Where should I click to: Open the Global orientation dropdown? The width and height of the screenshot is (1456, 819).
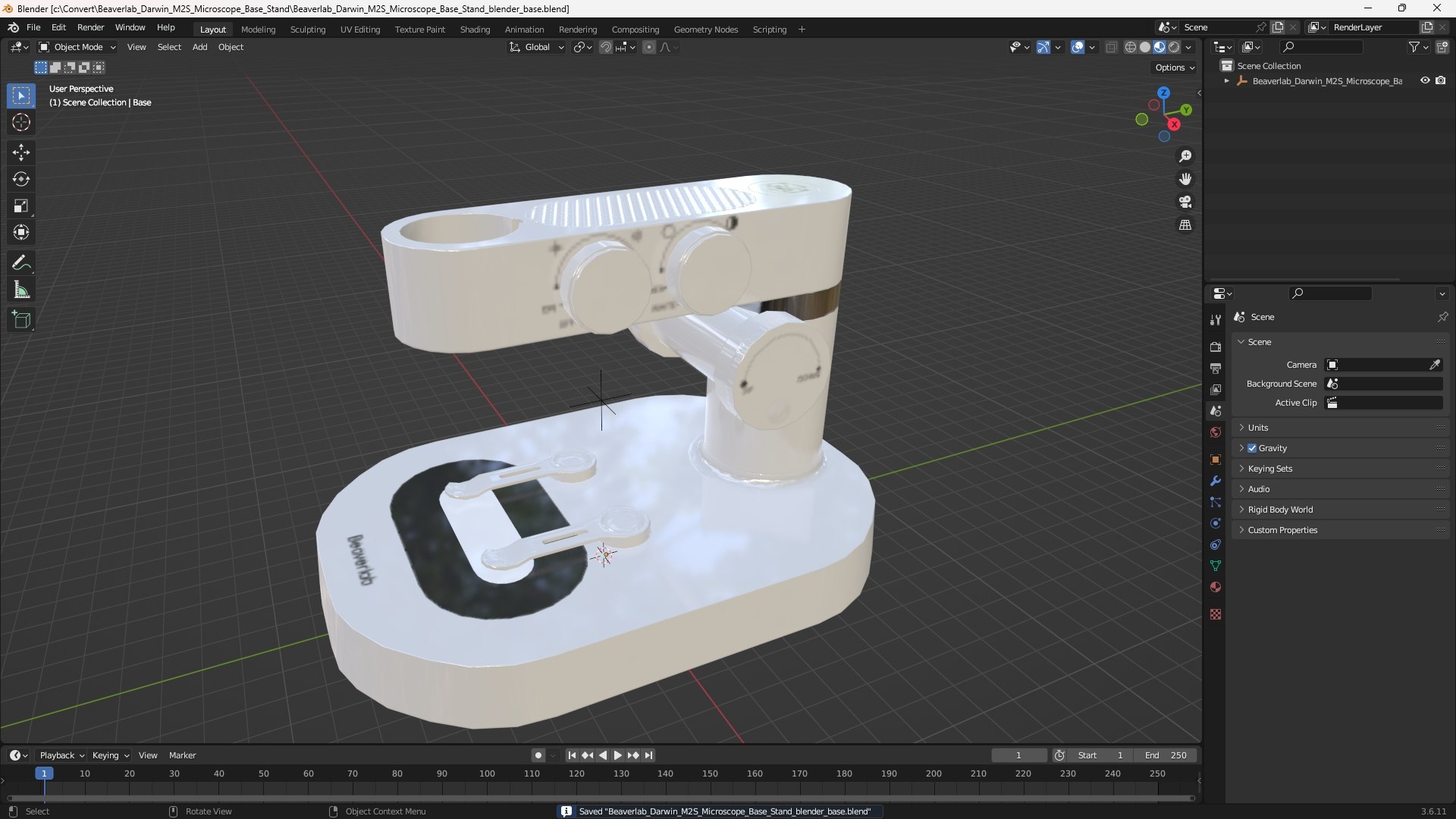coord(536,47)
